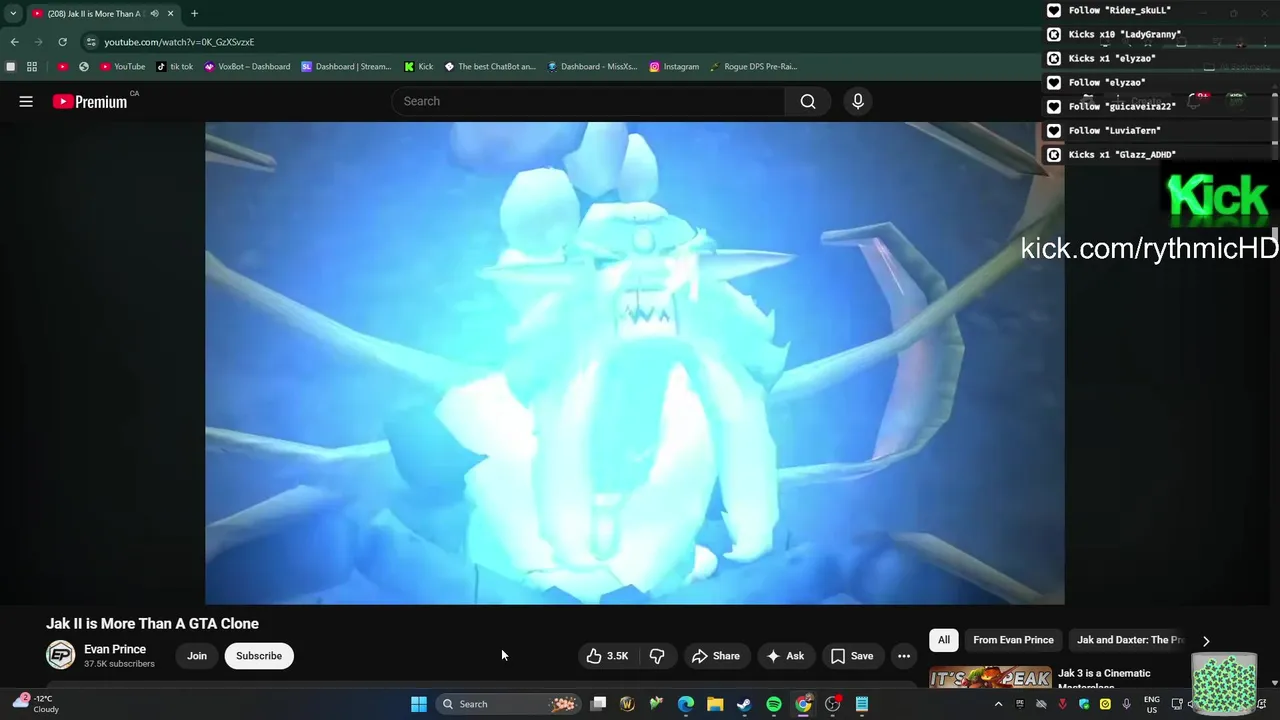The width and height of the screenshot is (1280, 720).
Task: Go back with browser back arrow
Action: 14,42
